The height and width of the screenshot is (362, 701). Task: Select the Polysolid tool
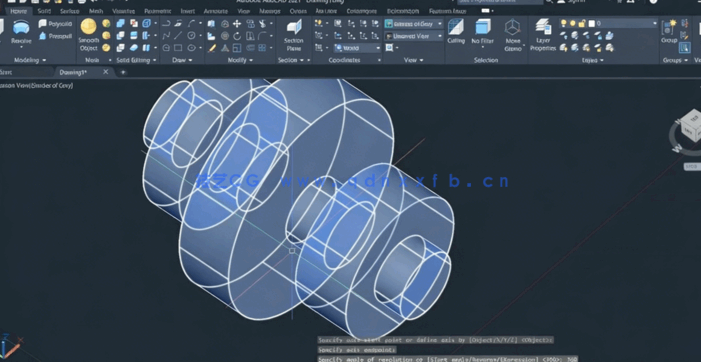pyautogui.click(x=55, y=24)
